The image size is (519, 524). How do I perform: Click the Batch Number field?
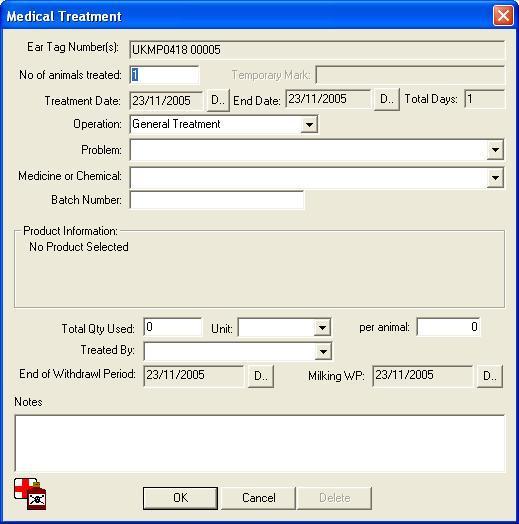[x=217, y=200]
